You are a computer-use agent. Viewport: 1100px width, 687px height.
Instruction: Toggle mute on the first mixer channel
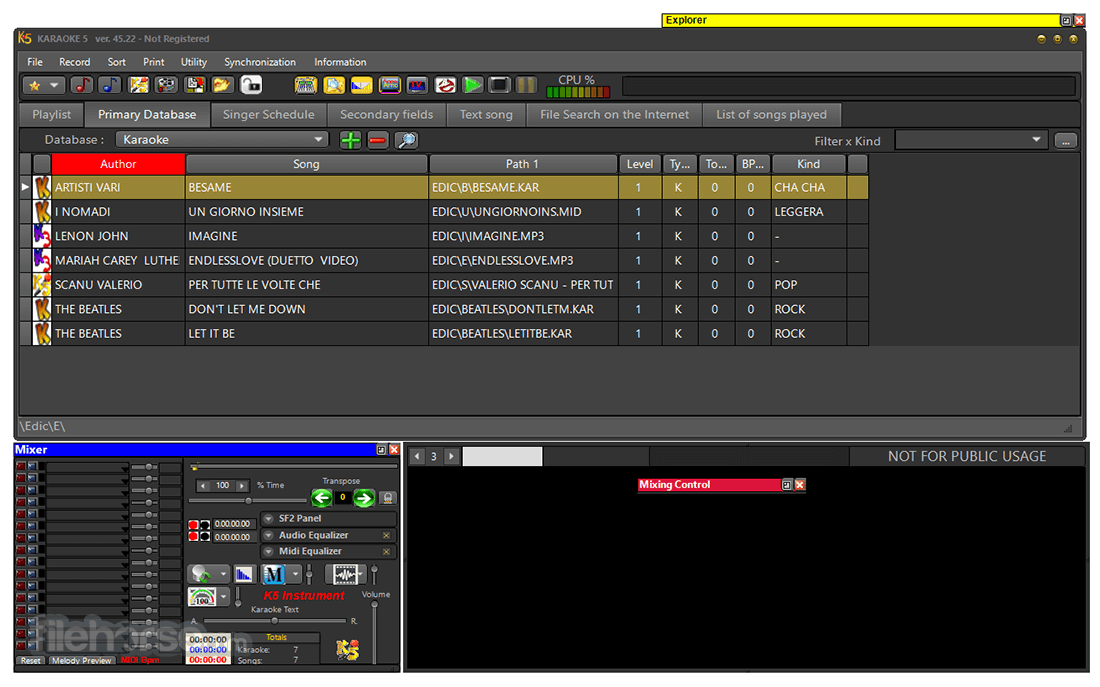21,466
